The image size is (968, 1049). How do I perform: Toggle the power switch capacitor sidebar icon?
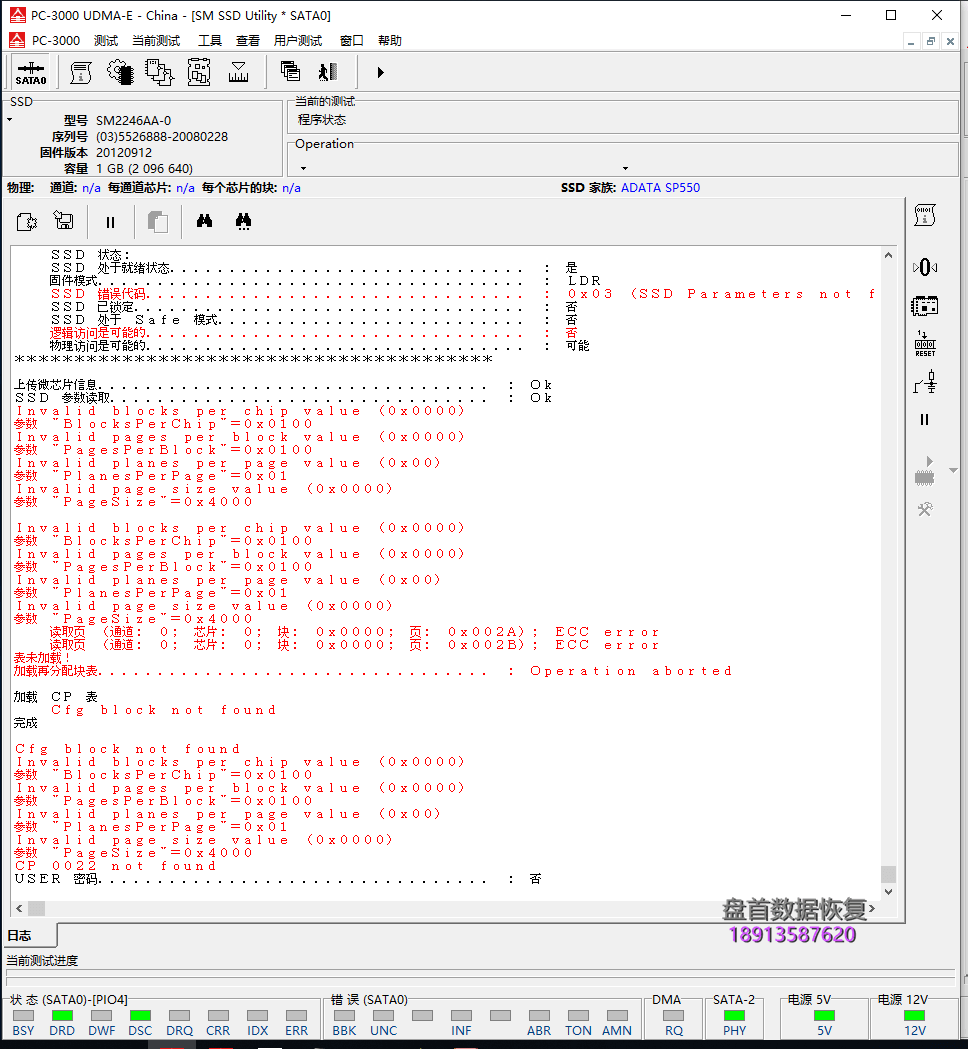pyautogui.click(x=925, y=383)
